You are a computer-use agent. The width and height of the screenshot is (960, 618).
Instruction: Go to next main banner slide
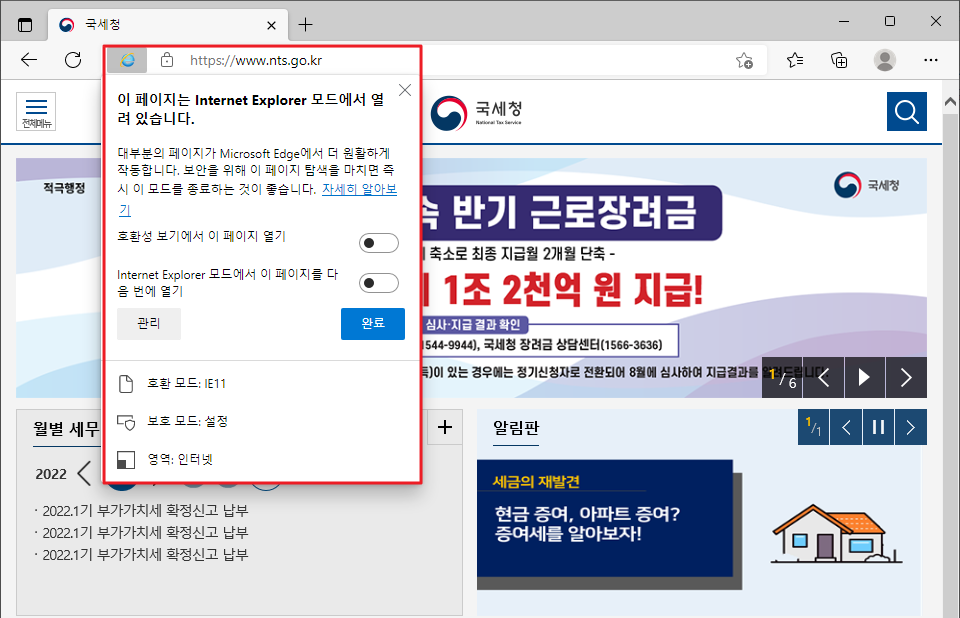(x=906, y=377)
